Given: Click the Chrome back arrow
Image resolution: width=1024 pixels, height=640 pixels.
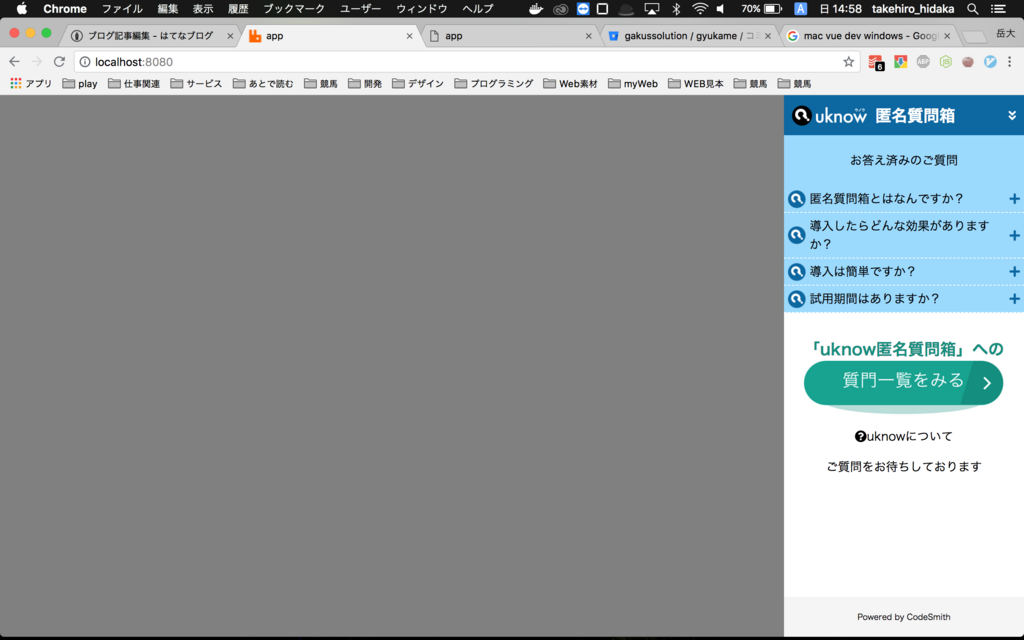Looking at the screenshot, I should 14,61.
